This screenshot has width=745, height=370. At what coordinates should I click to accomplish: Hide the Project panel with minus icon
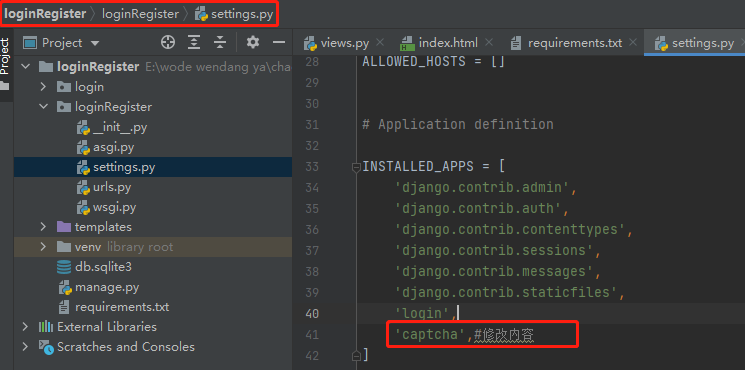tap(279, 43)
